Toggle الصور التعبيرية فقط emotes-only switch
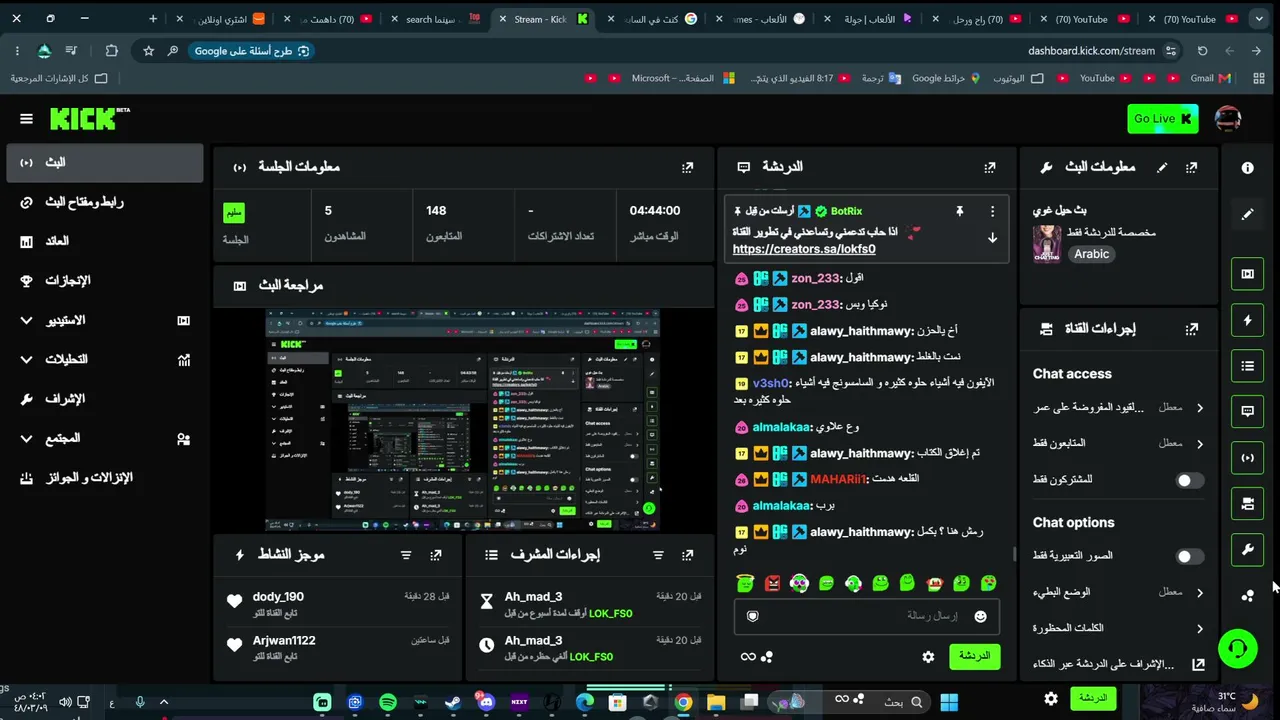1280x720 pixels. click(x=1188, y=556)
